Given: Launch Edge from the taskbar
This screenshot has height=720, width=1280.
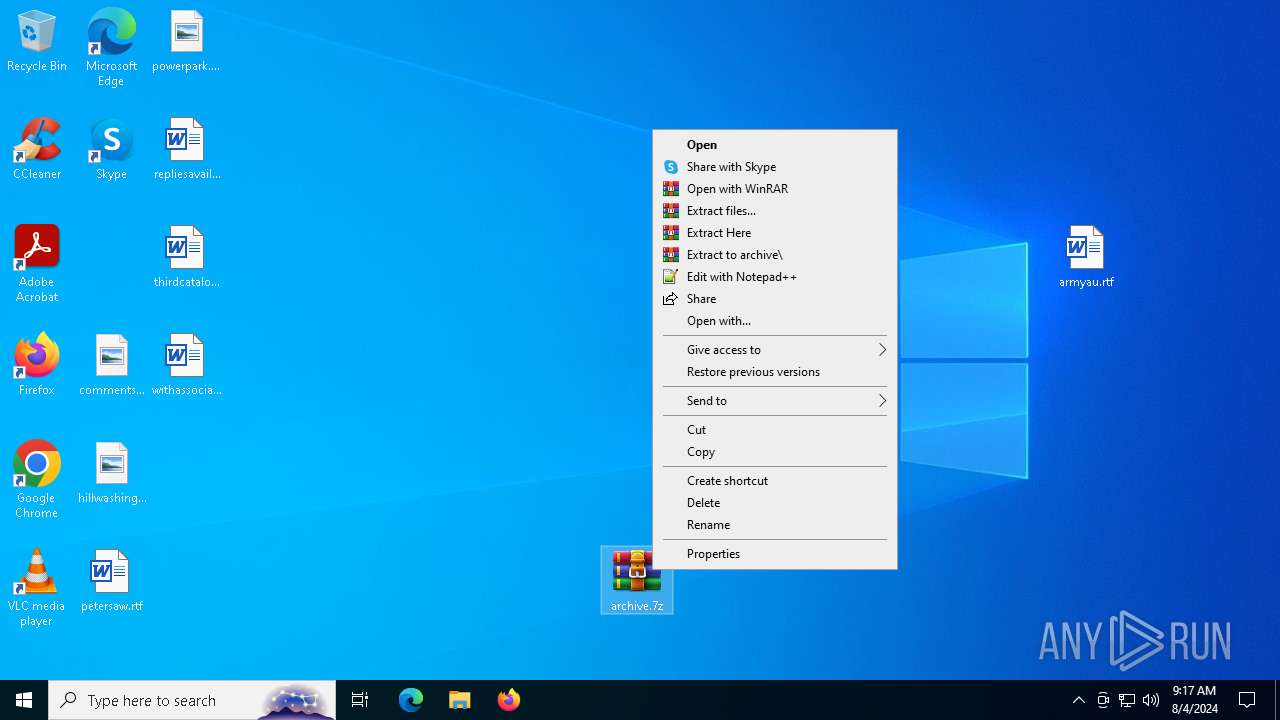Looking at the screenshot, I should point(411,700).
